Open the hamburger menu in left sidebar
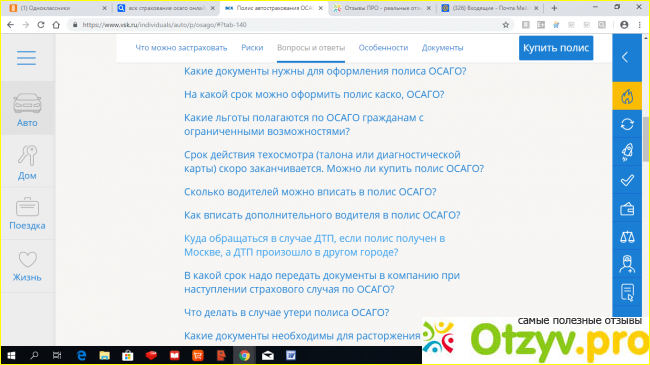The height and width of the screenshot is (365, 650). (x=26, y=58)
